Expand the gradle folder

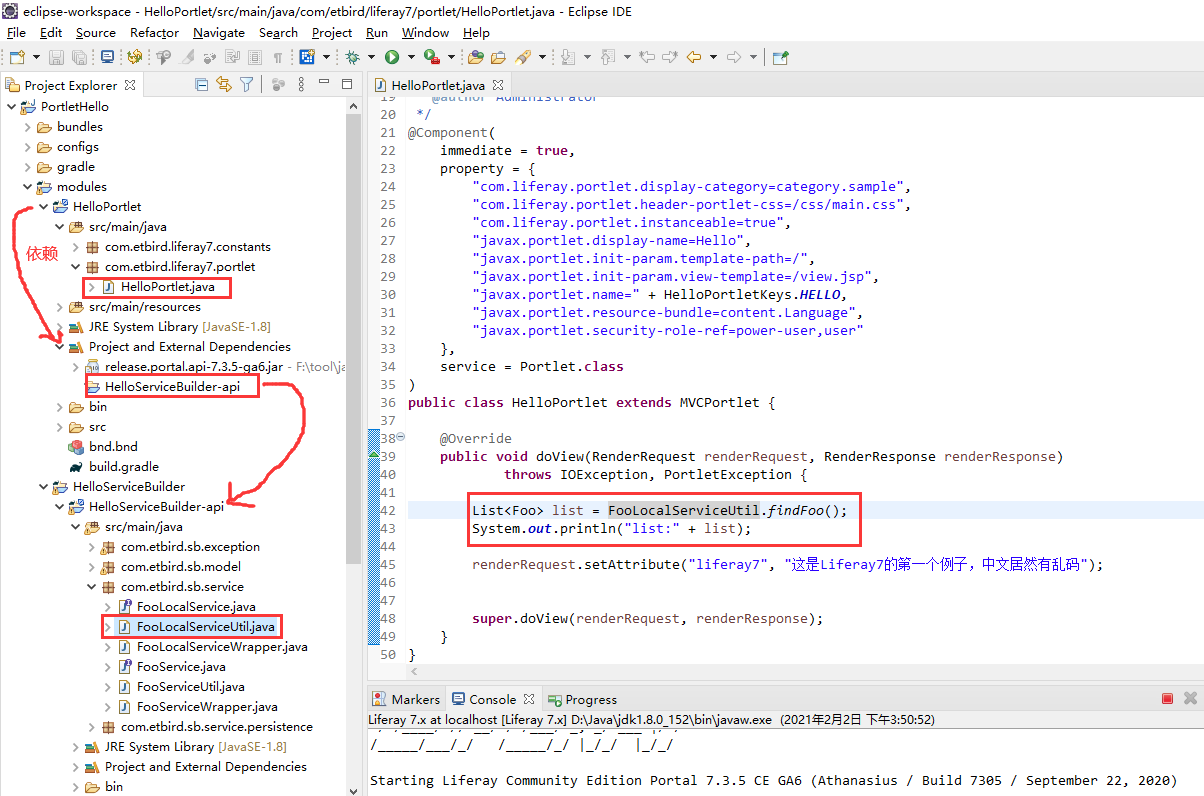coord(28,167)
